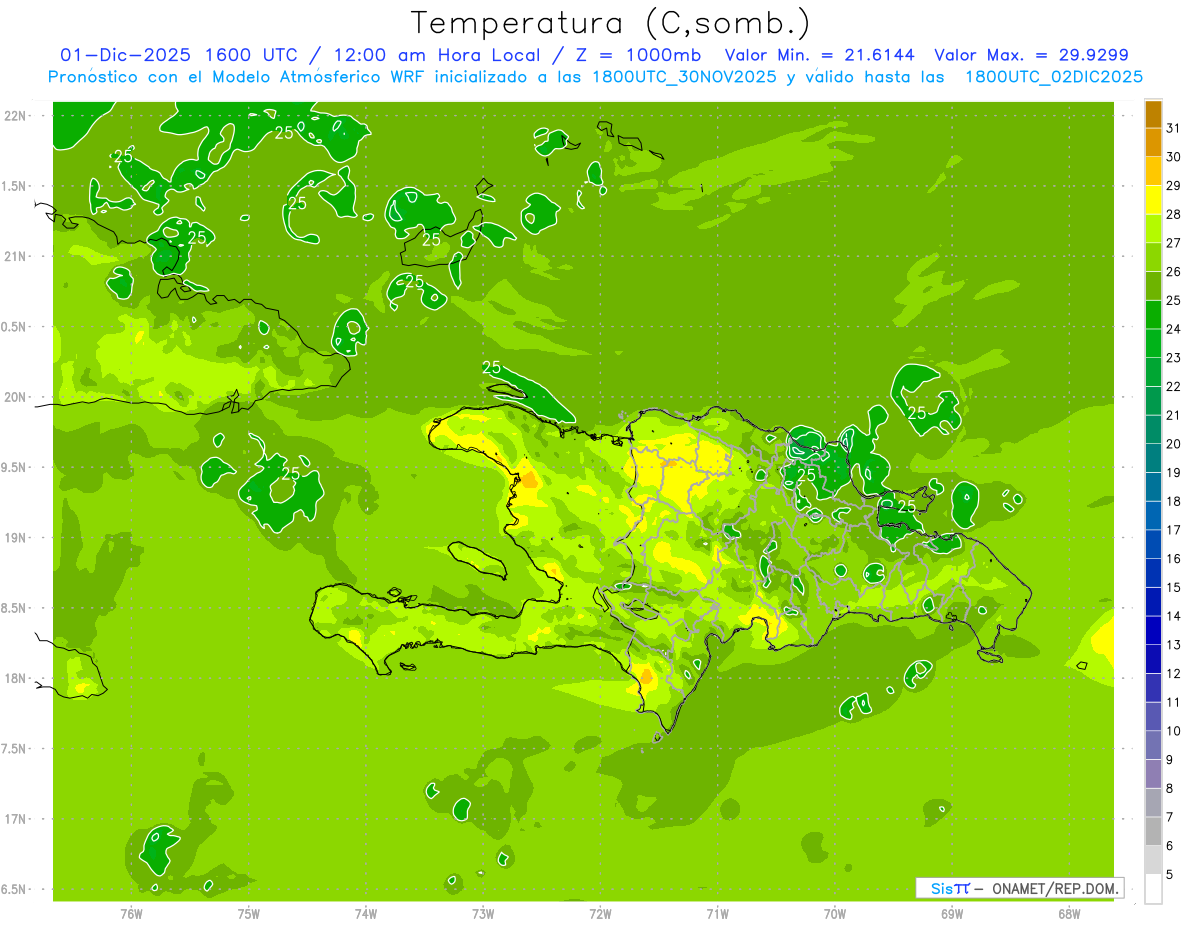
Task: Click the pressure level "Z = 1000mb"
Action: [x=636, y=55]
